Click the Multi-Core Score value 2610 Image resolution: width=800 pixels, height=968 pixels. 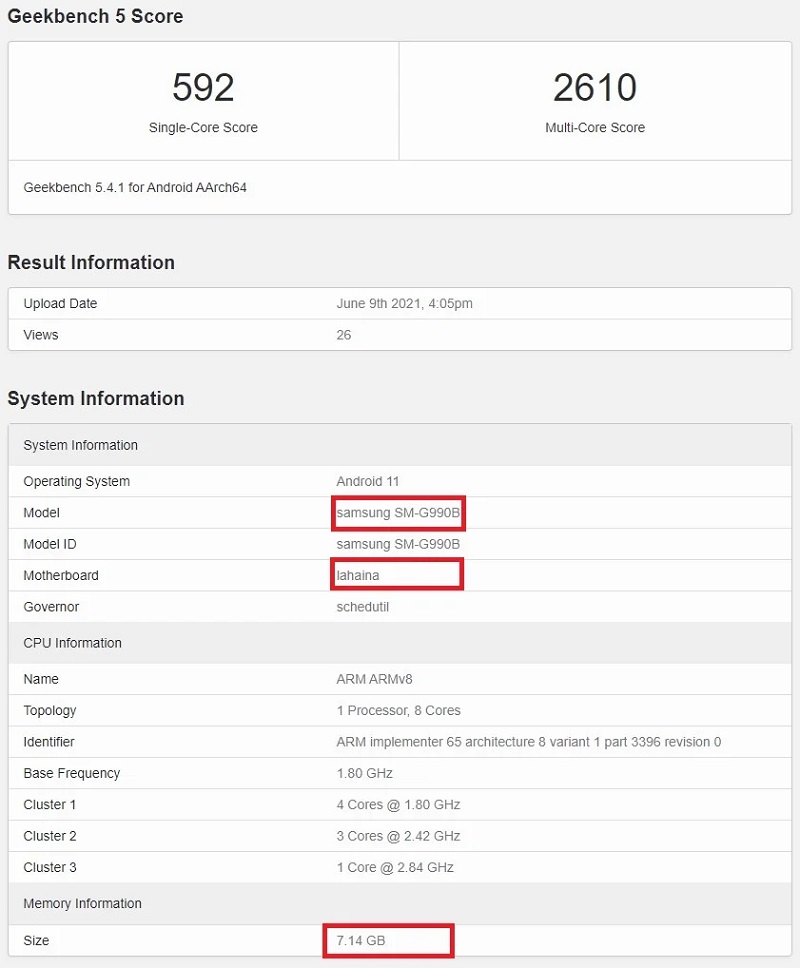(x=596, y=88)
